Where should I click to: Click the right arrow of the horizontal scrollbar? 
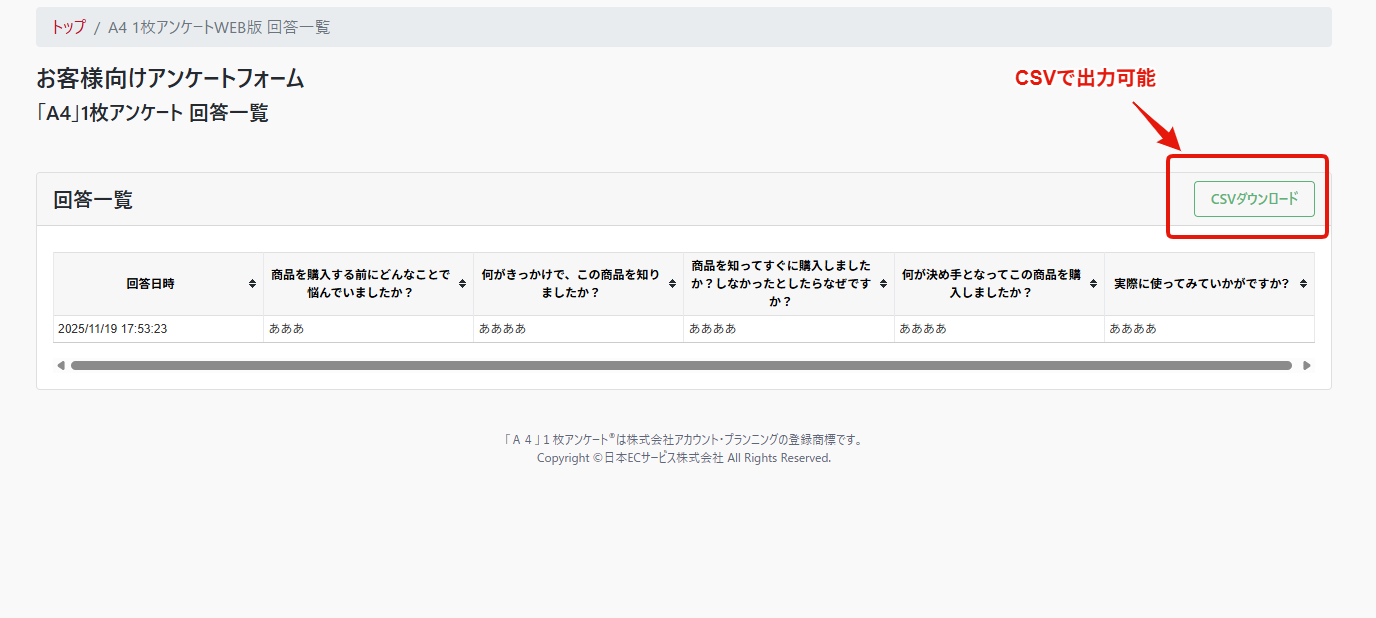[x=1306, y=366]
